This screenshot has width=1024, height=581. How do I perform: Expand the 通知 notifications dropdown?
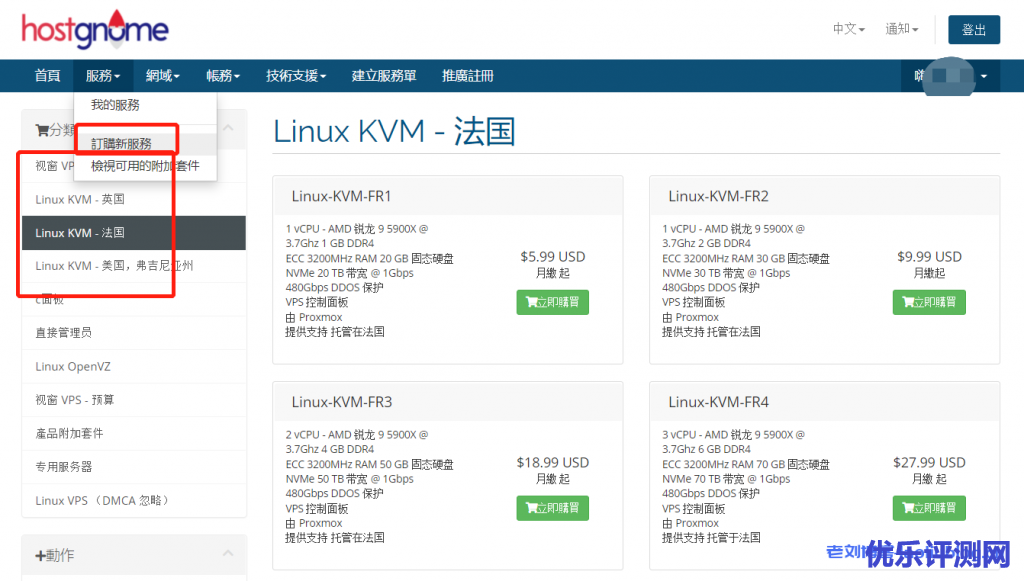[x=901, y=29]
